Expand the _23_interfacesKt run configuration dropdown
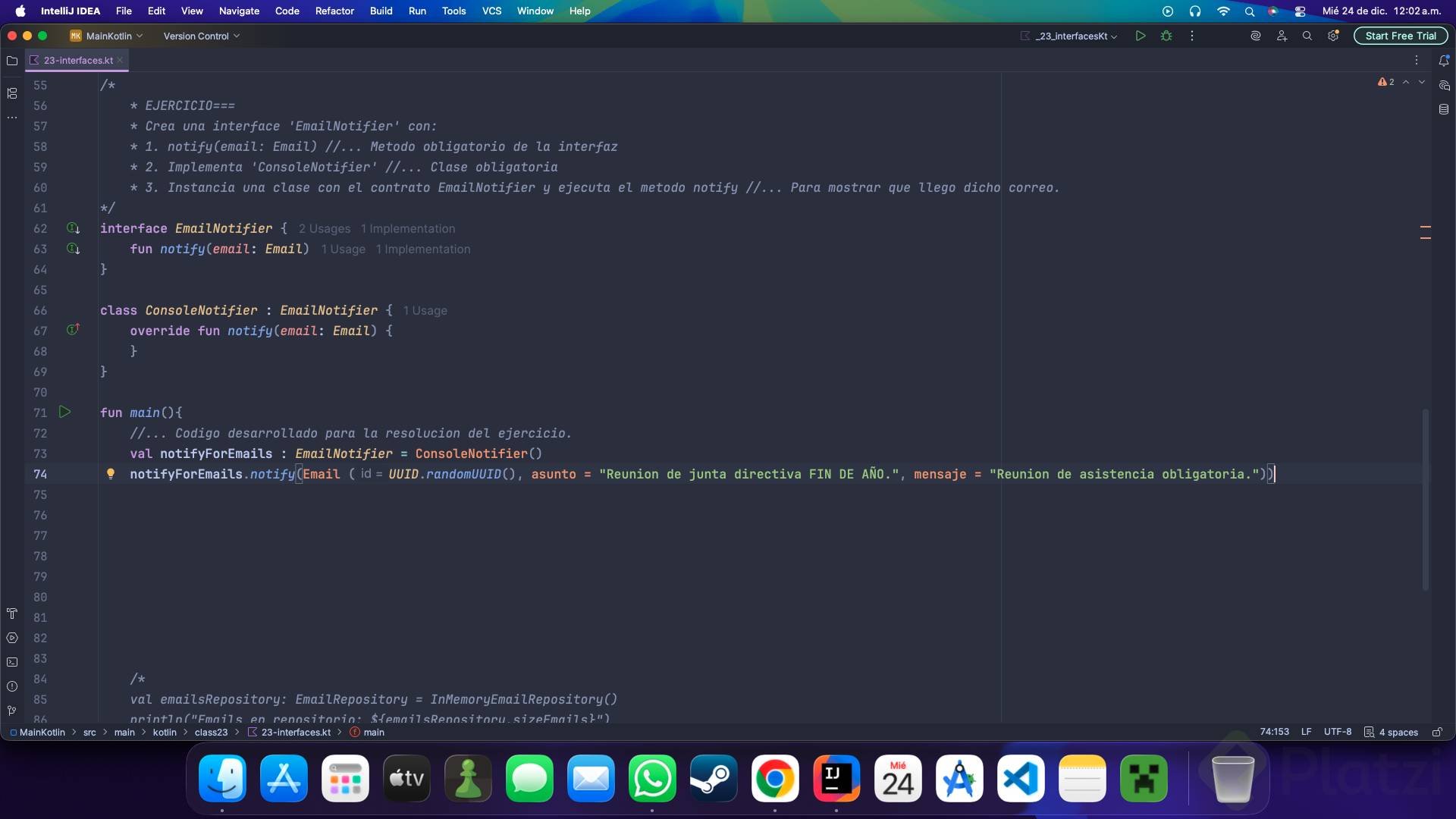 1075,36
